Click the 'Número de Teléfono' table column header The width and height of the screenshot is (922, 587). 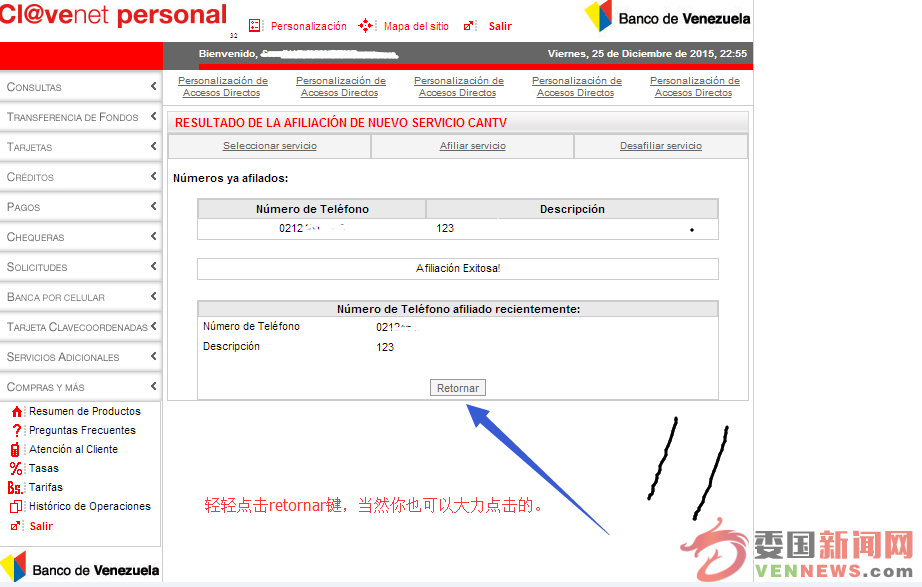coord(312,209)
